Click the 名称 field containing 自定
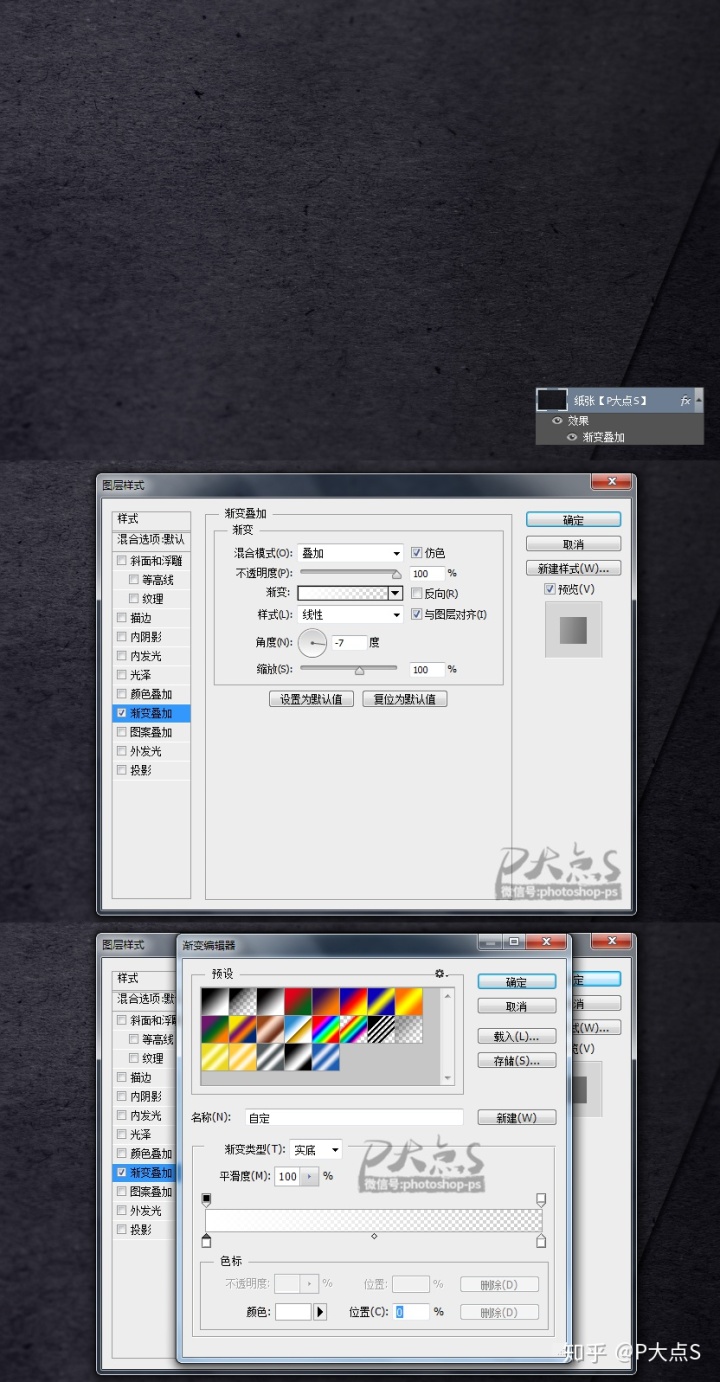Screen dimensions: 720x1382 [354, 1118]
